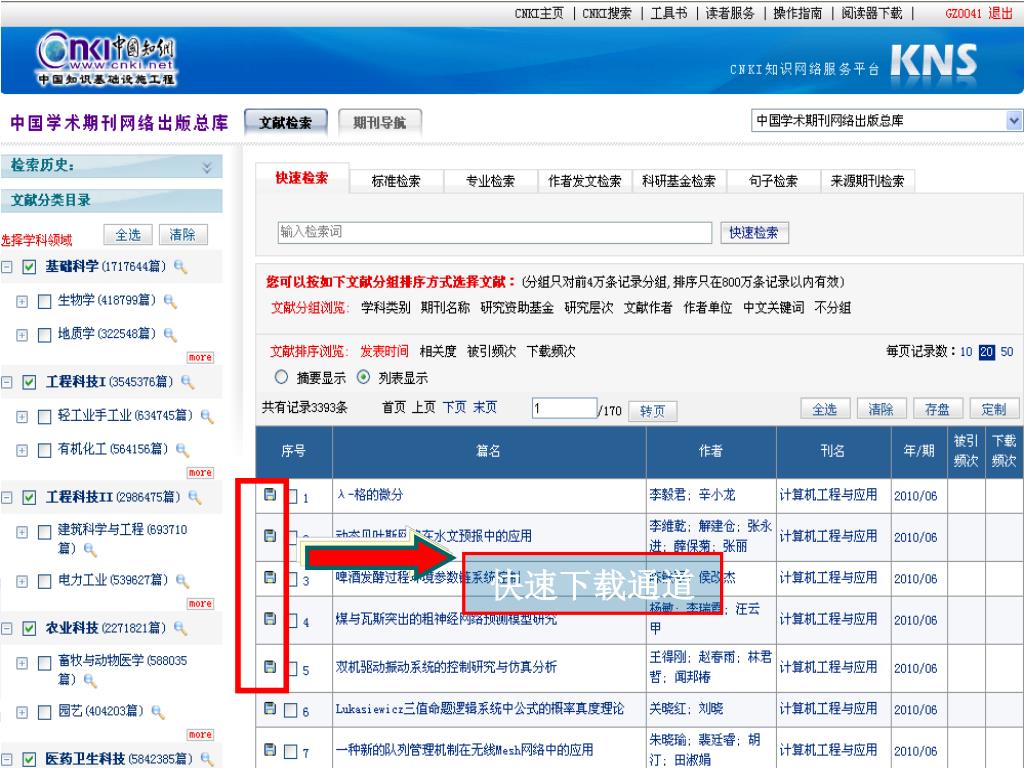Screen dimensions: 1024x768
Task: Set records per page to 50
Action: pos(1007,351)
